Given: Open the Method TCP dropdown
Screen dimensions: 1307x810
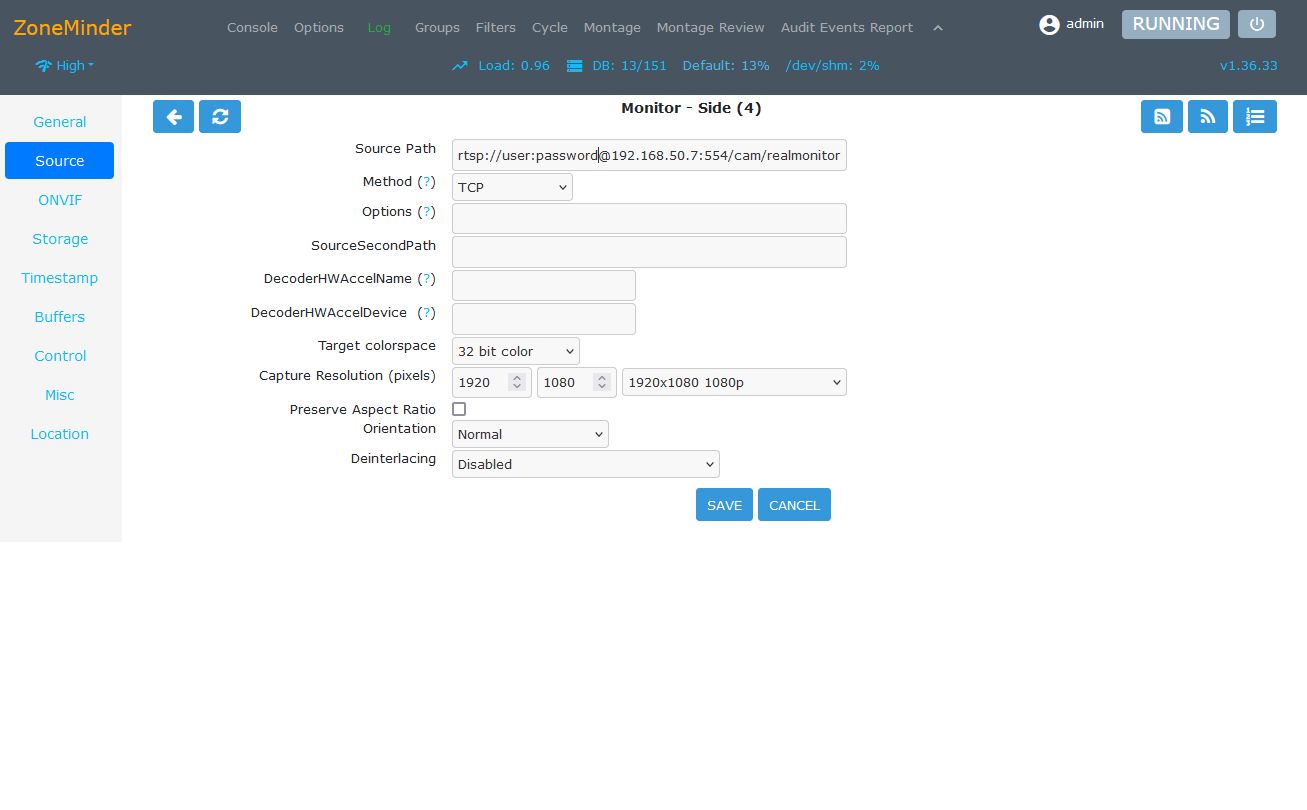Looking at the screenshot, I should (x=512, y=187).
